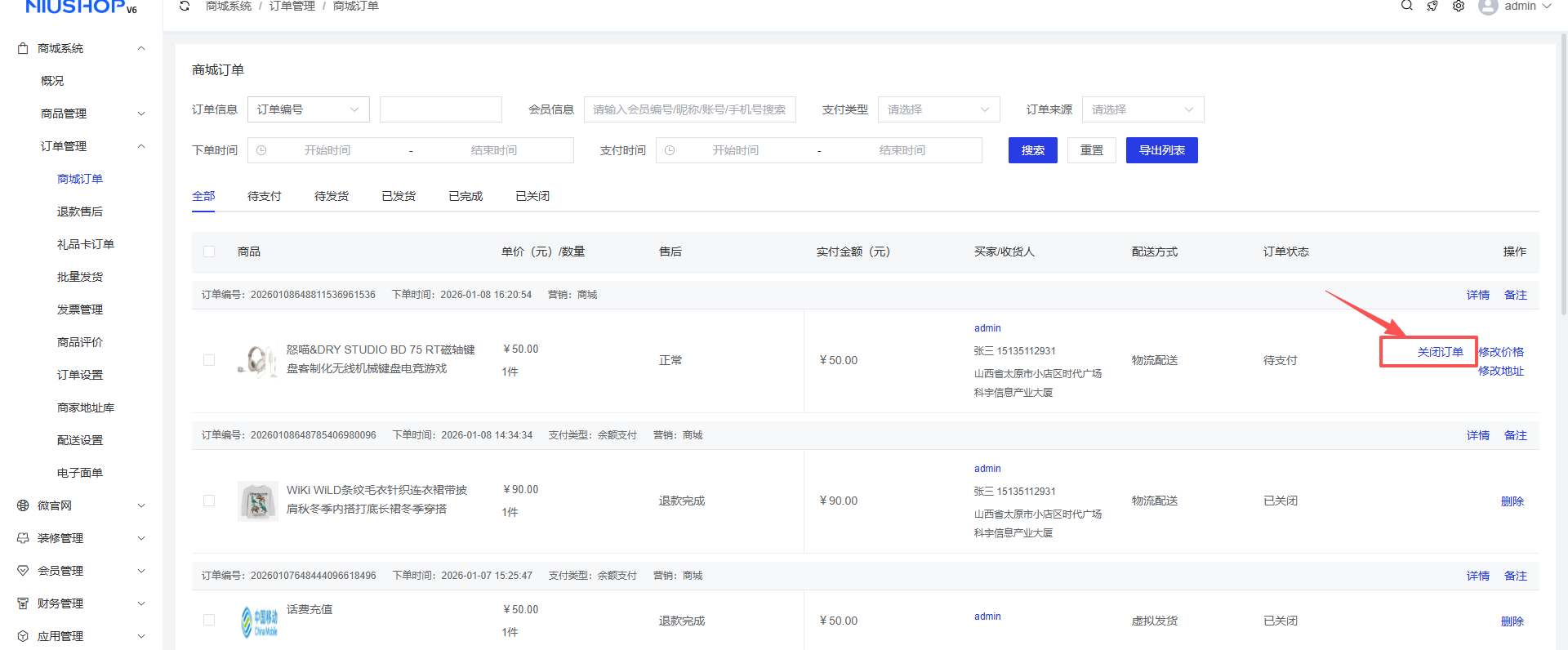Screen dimensions: 1568x650
Task: Open the search magnifier in top bar
Action: (1406, 6)
